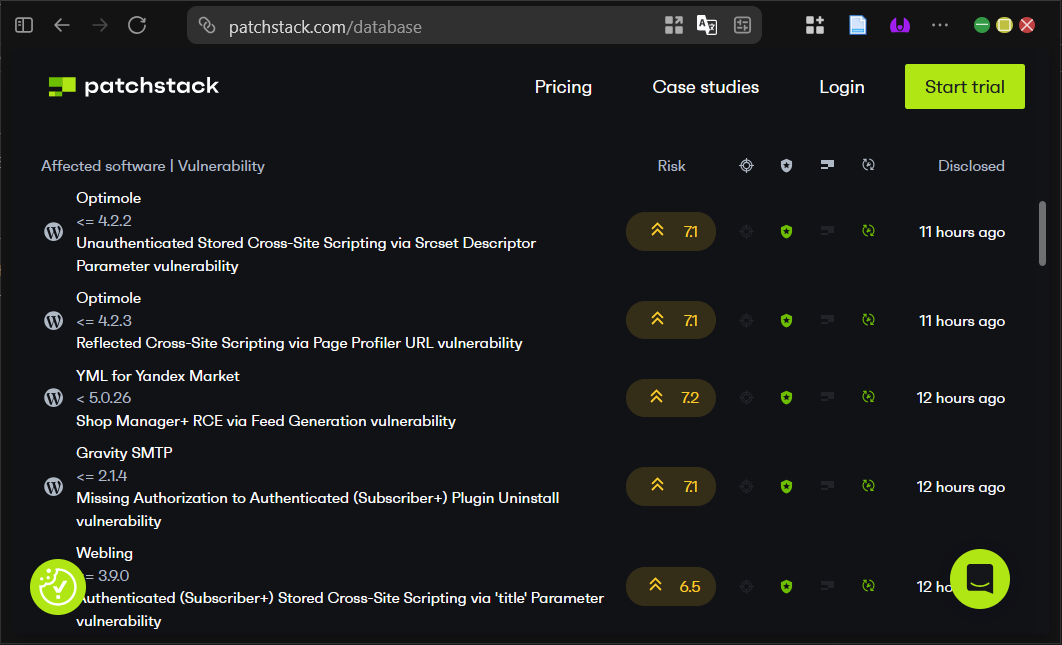Click the Disclosed column header

point(971,166)
